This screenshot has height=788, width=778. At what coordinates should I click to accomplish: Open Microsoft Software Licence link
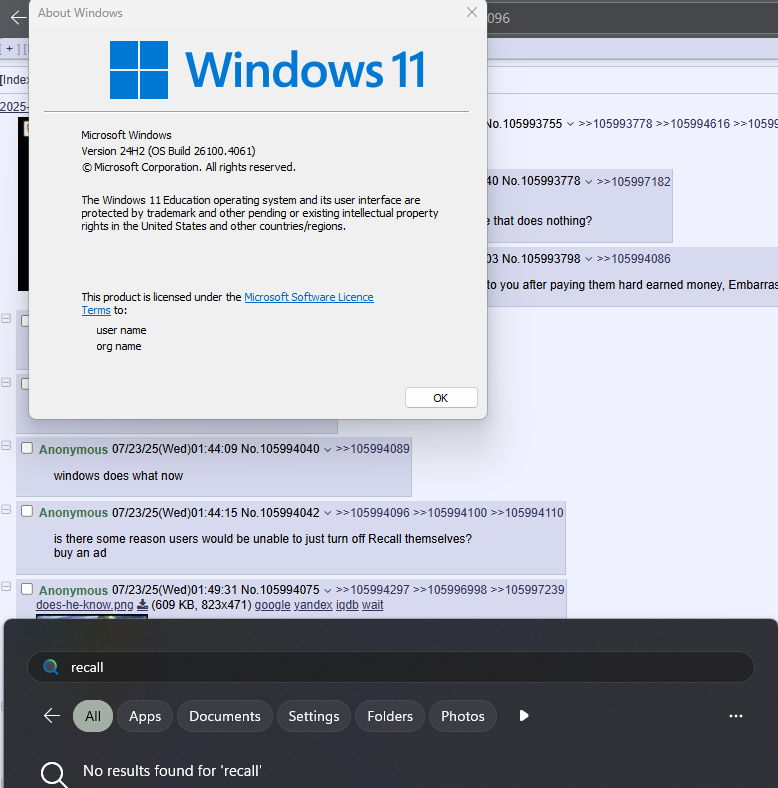click(309, 297)
